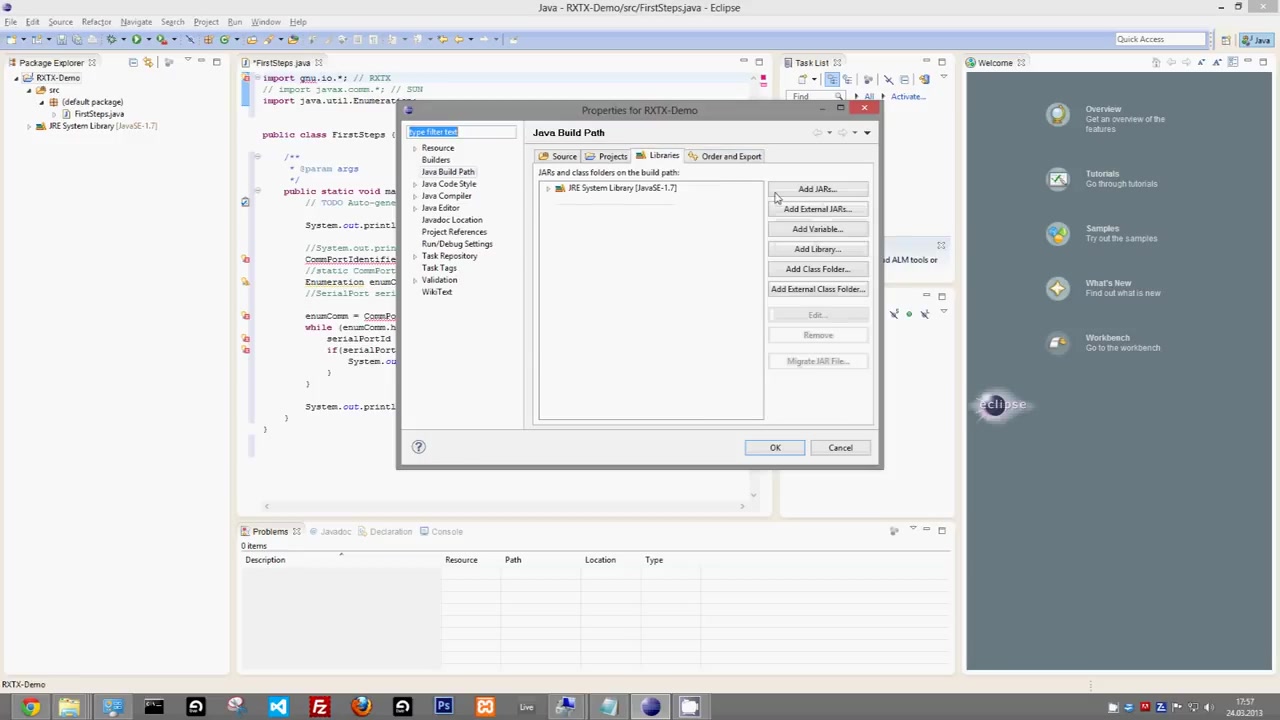The image size is (1280, 720).
Task: Expand Java Compiler node
Action: pyautogui.click(x=415, y=196)
